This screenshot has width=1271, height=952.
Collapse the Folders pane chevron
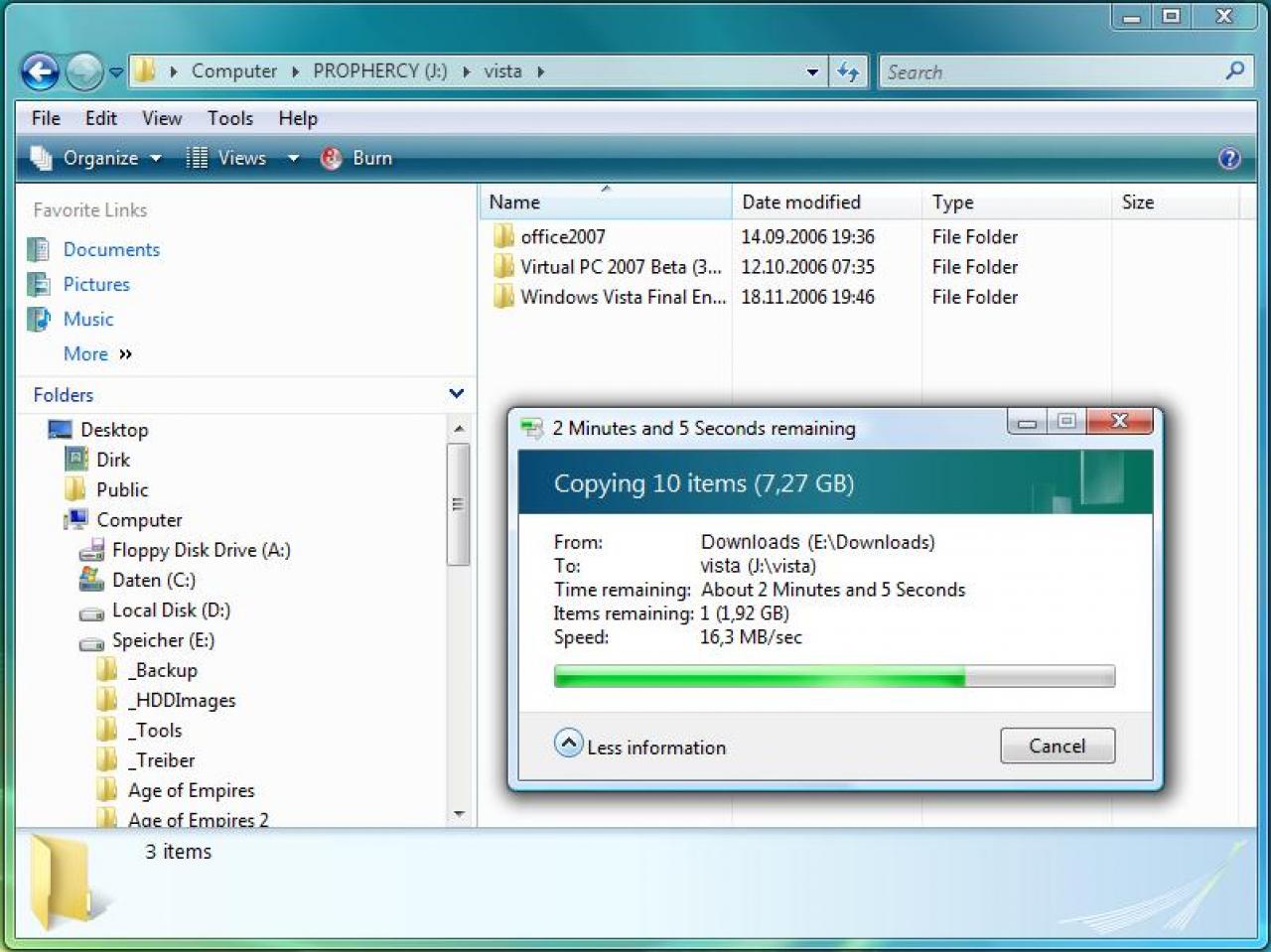pos(456,394)
